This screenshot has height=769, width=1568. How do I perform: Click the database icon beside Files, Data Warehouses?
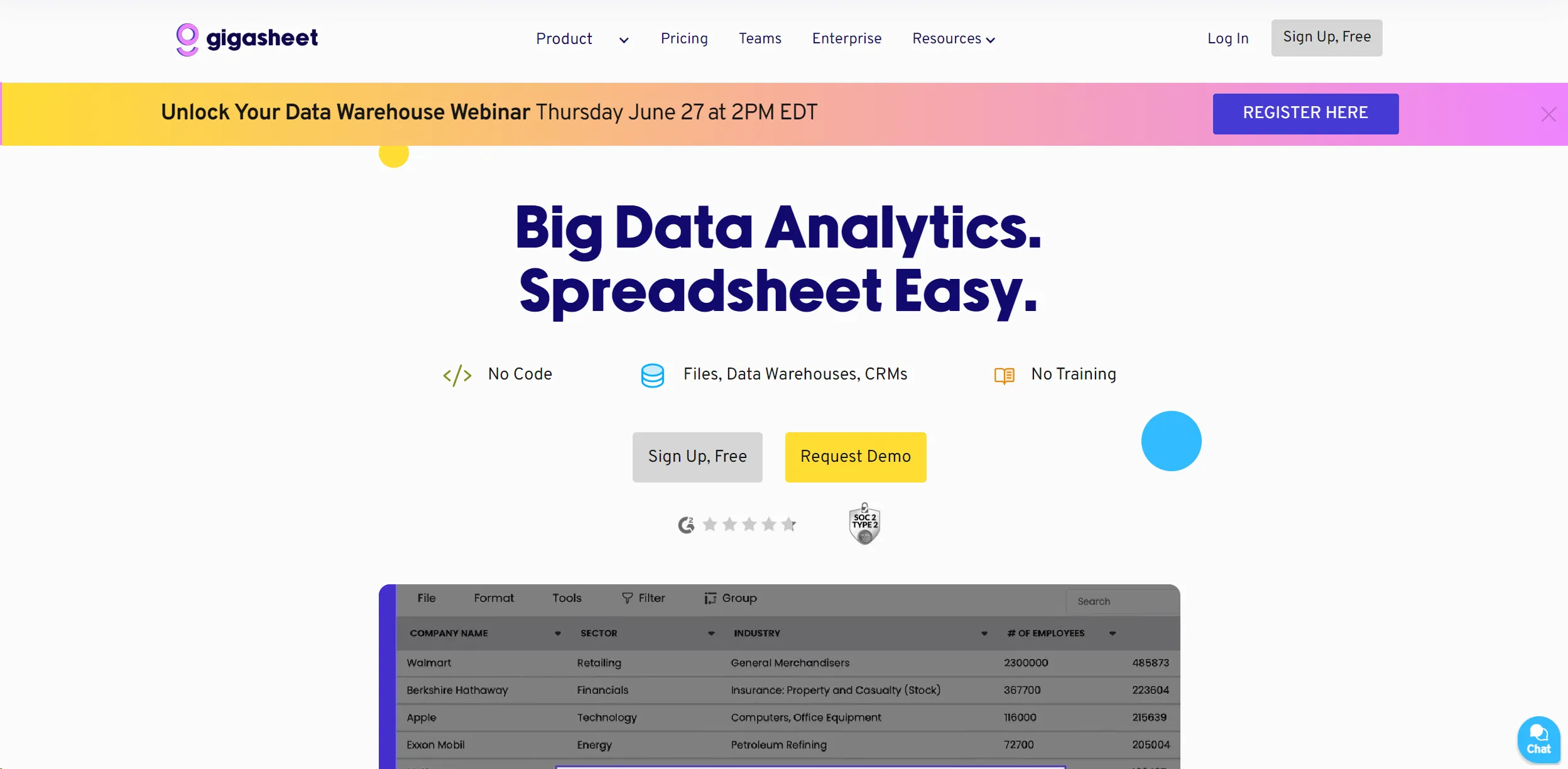pos(653,374)
